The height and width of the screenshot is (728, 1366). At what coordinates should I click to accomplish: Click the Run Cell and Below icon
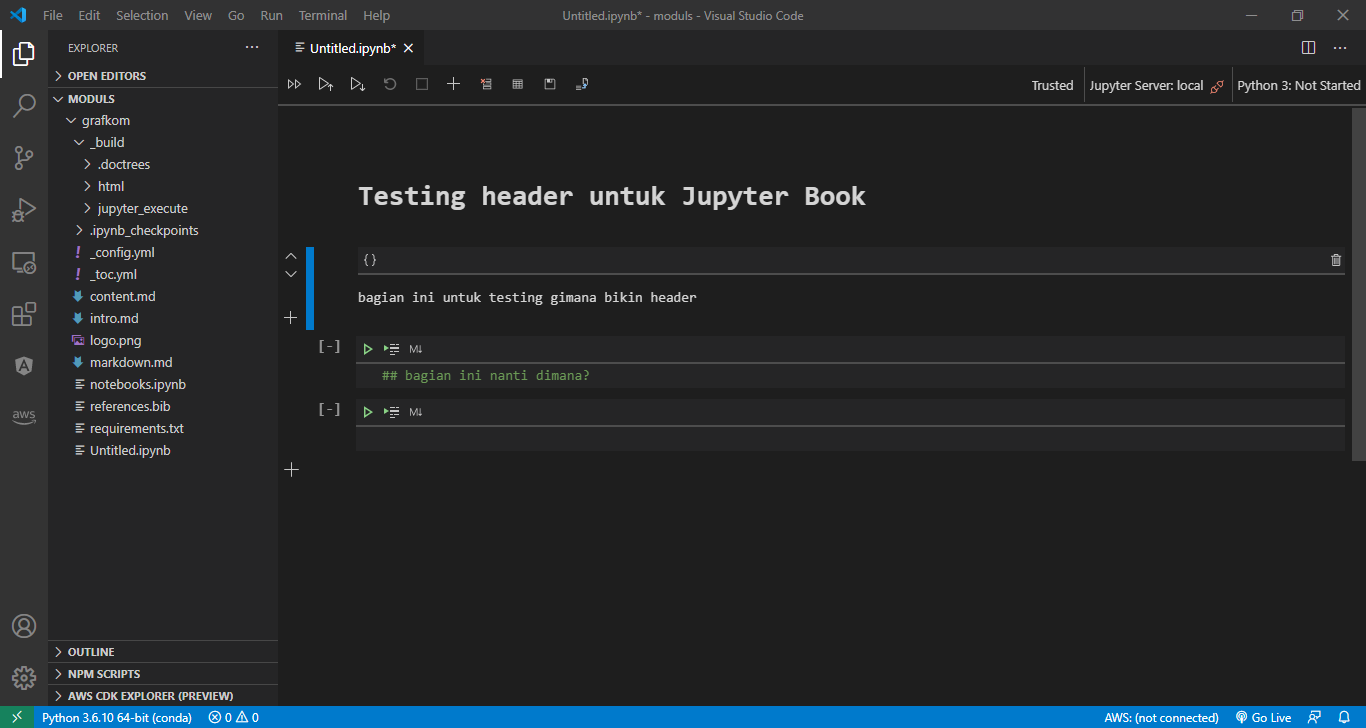coord(358,85)
